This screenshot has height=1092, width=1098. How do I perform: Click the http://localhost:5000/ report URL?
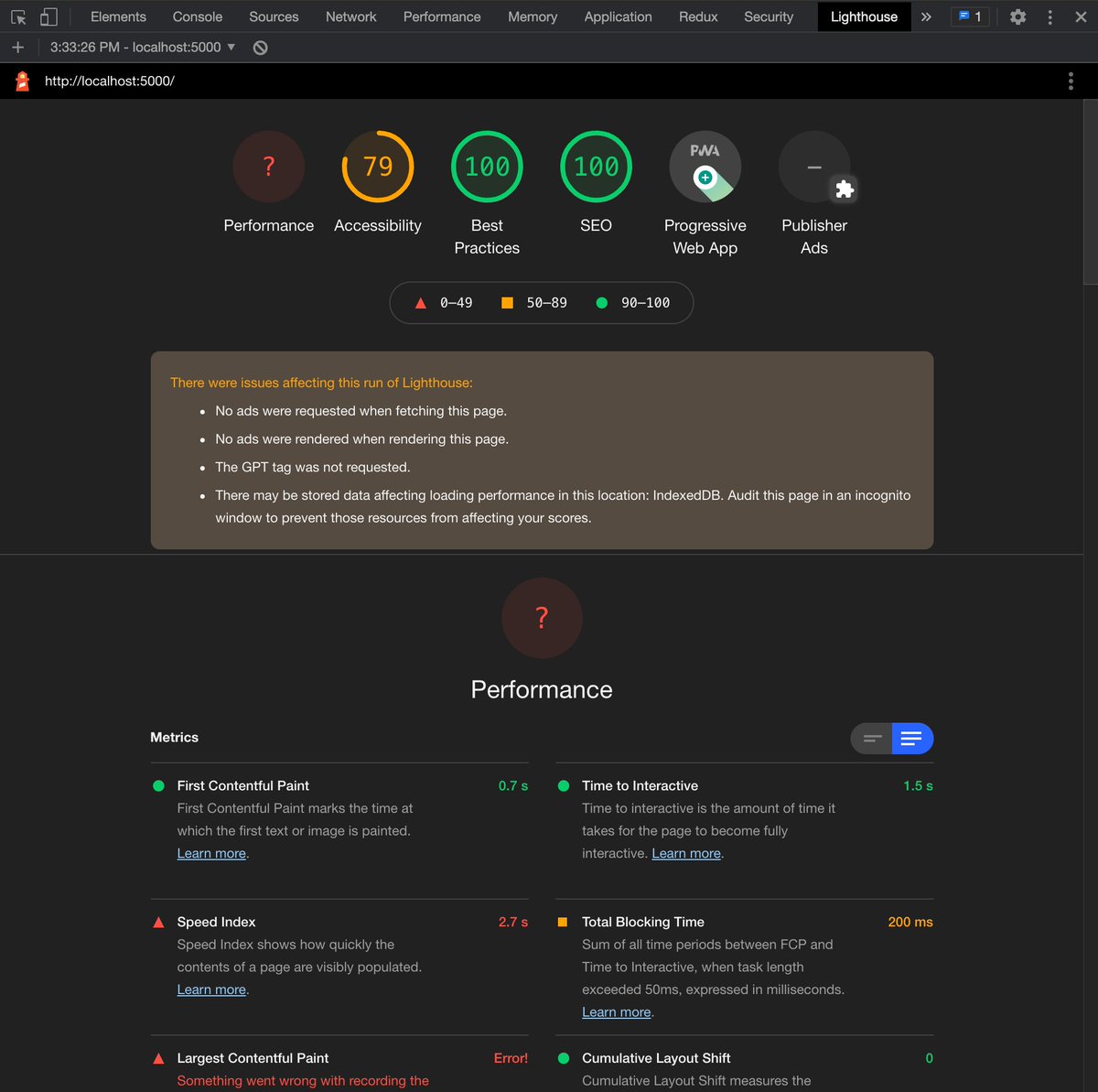click(x=110, y=81)
